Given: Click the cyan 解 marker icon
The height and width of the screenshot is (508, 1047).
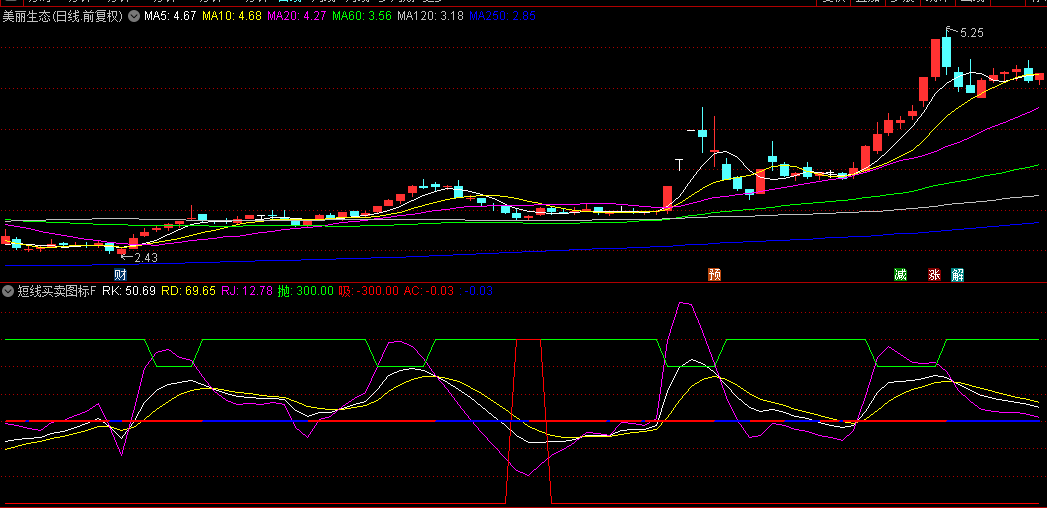Looking at the screenshot, I should click(x=958, y=275).
